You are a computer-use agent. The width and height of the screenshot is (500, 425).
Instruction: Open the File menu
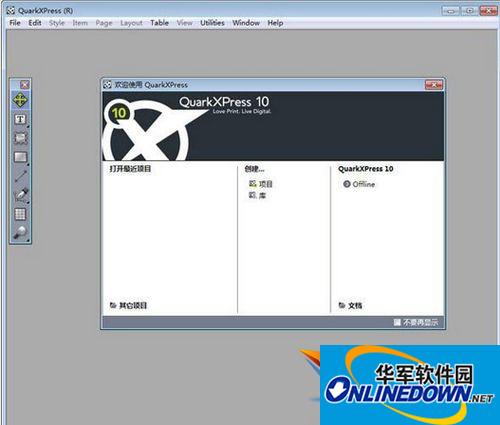point(15,23)
